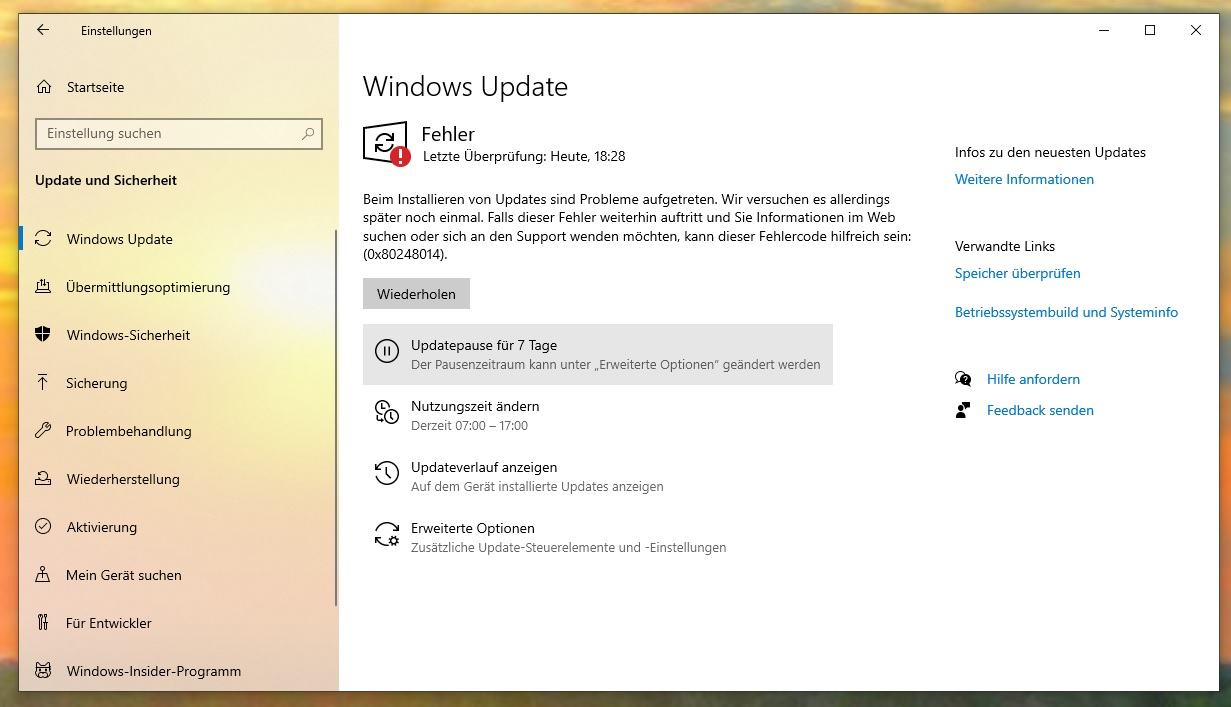Click the Für Entwickler tools icon

tap(43, 623)
